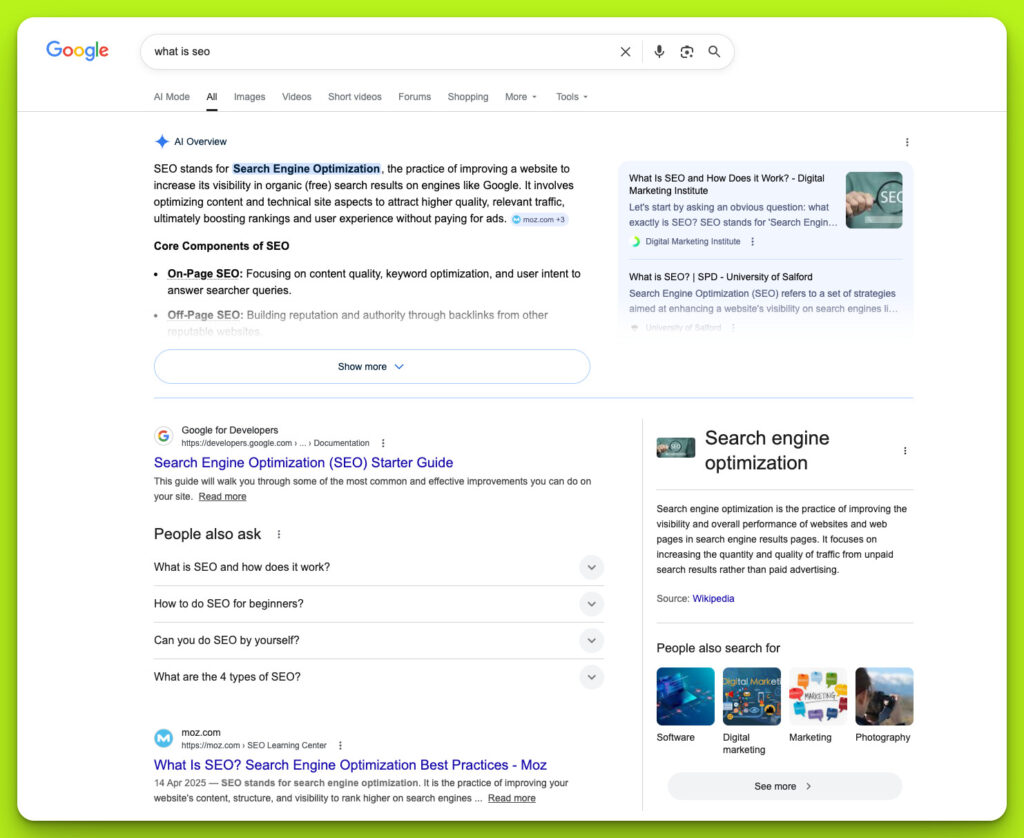Activate voice search via the microphone icon
The height and width of the screenshot is (838, 1024).
coord(659,51)
